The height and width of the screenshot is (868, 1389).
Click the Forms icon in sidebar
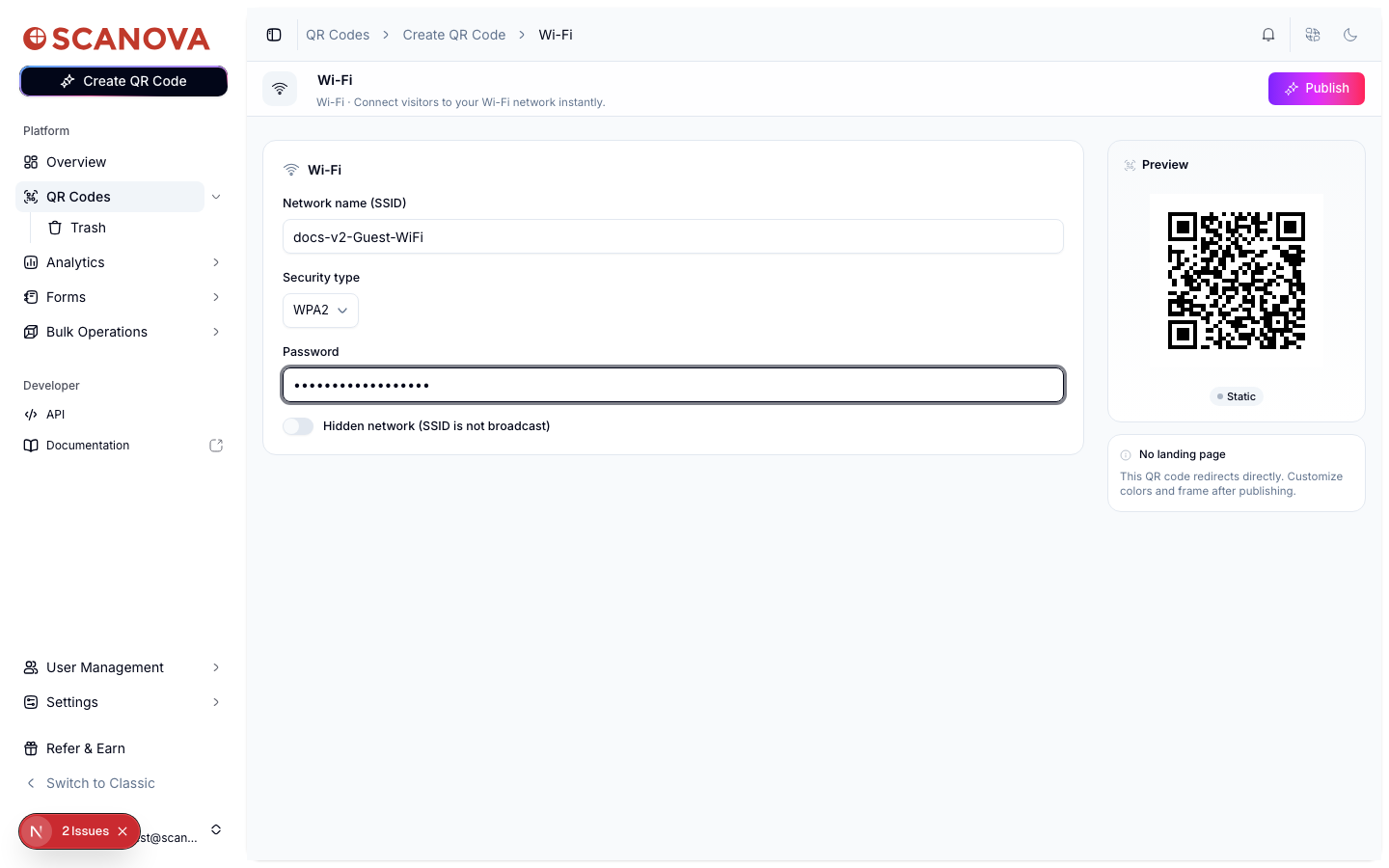(31, 297)
